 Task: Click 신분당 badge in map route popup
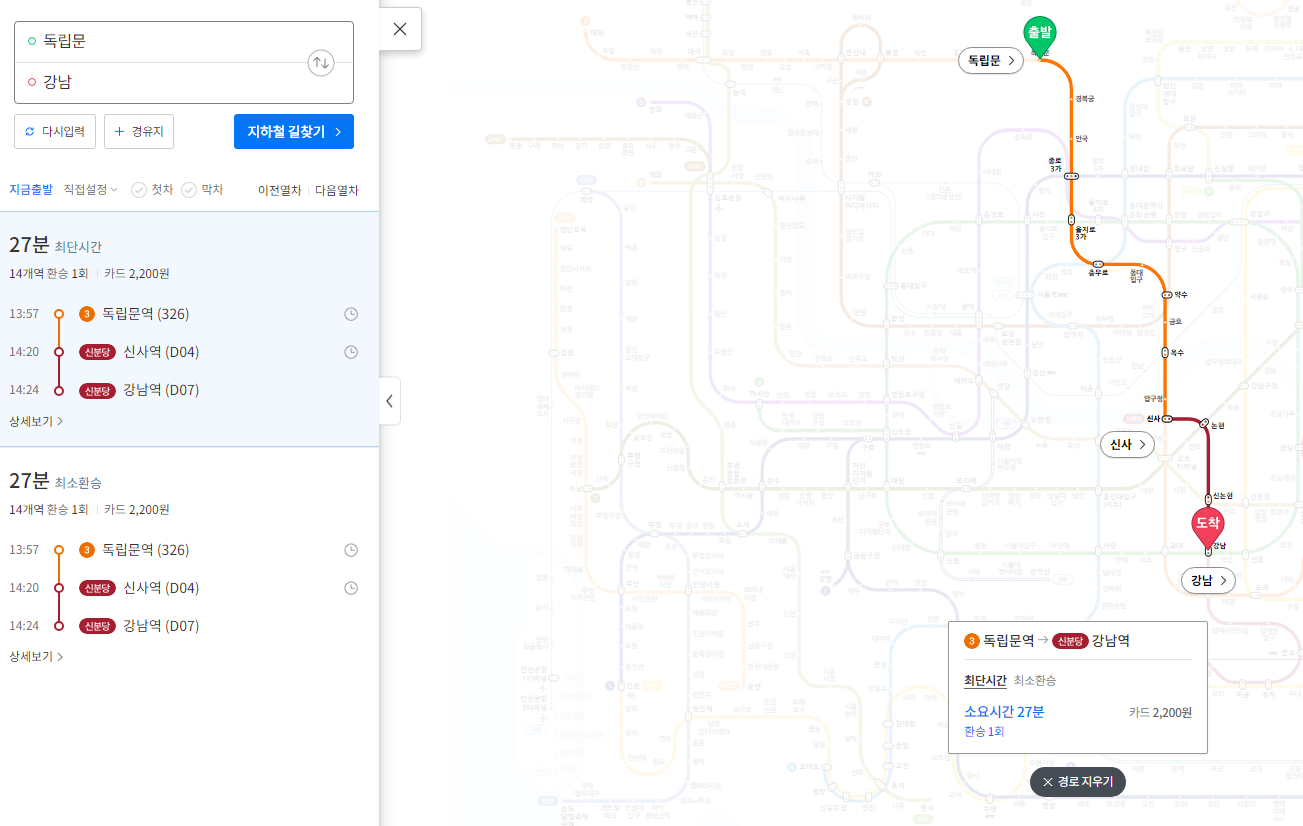pos(1070,641)
